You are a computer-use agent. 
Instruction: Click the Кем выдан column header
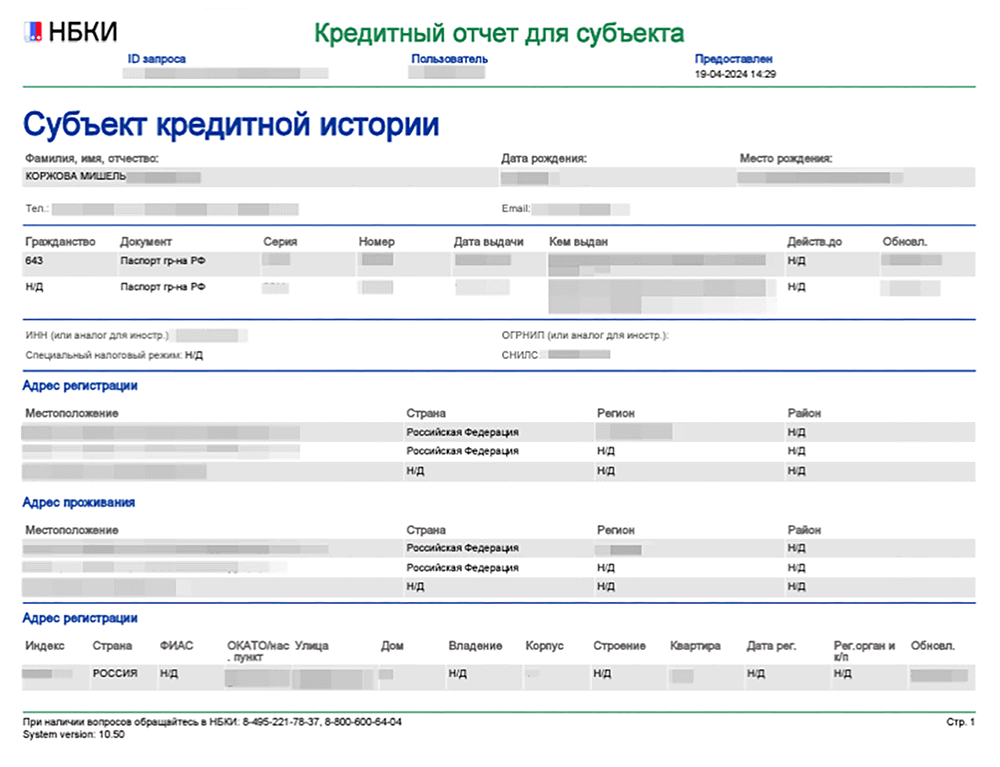click(x=578, y=242)
